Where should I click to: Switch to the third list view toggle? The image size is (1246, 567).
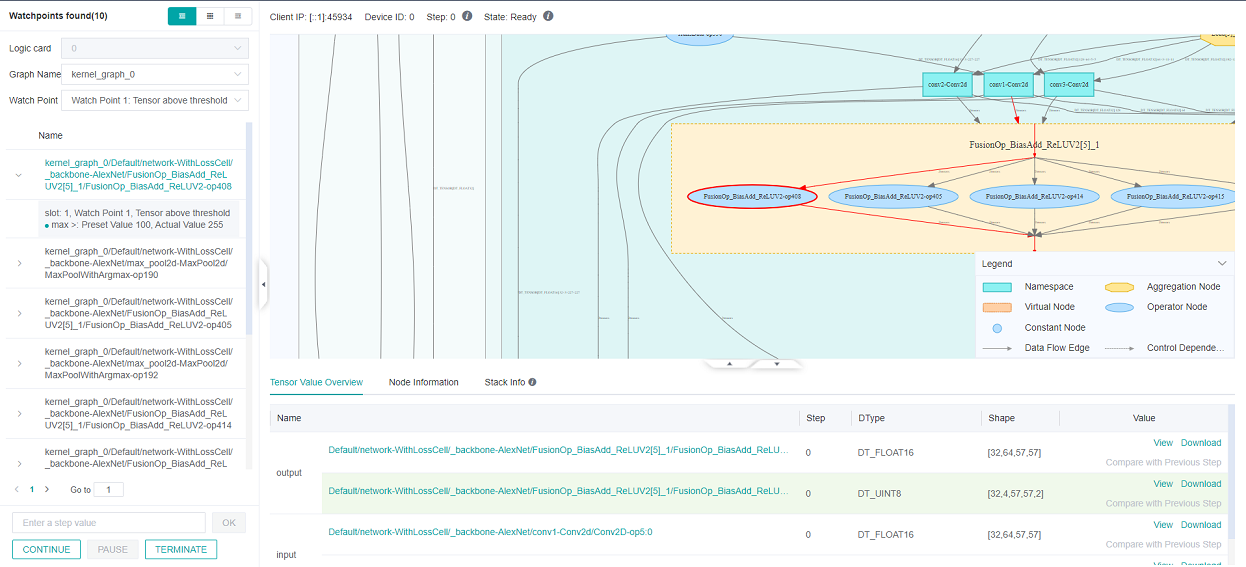click(237, 16)
